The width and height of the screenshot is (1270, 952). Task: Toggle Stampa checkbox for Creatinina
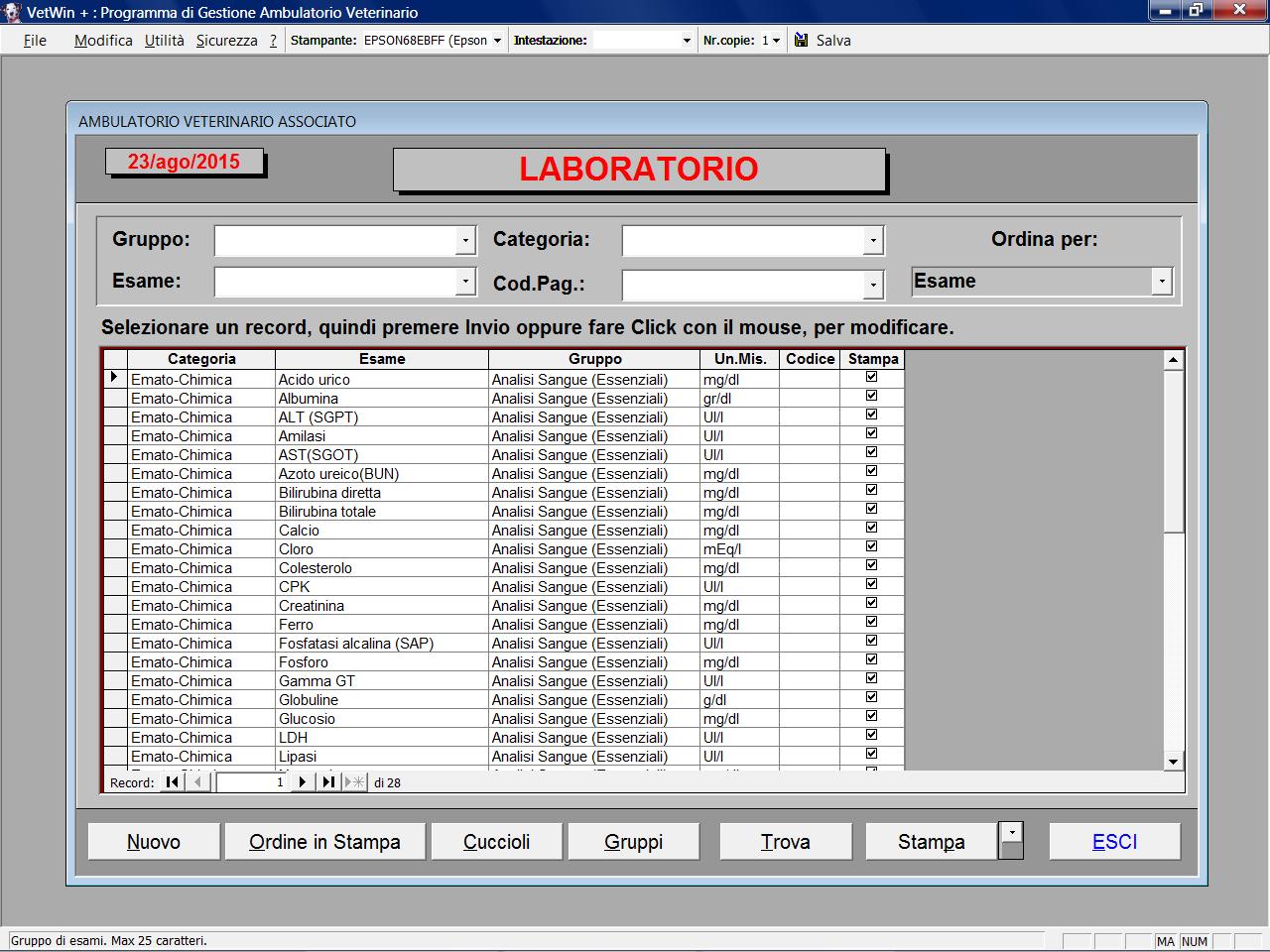point(872,603)
